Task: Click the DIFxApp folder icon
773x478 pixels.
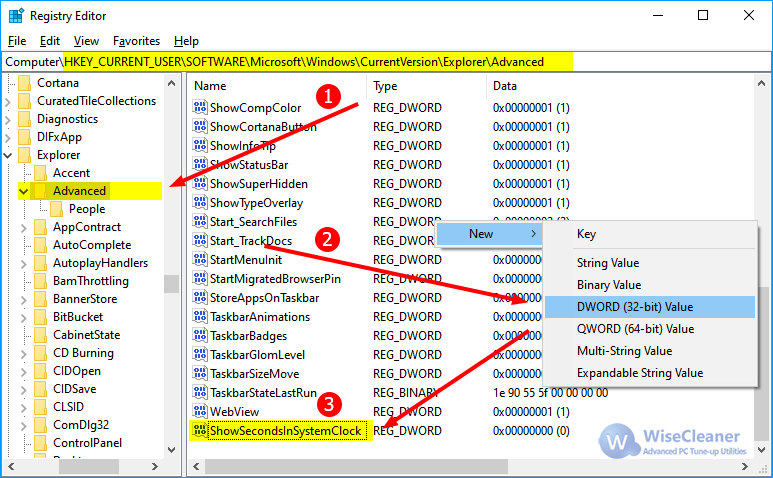Action: click(x=25, y=137)
